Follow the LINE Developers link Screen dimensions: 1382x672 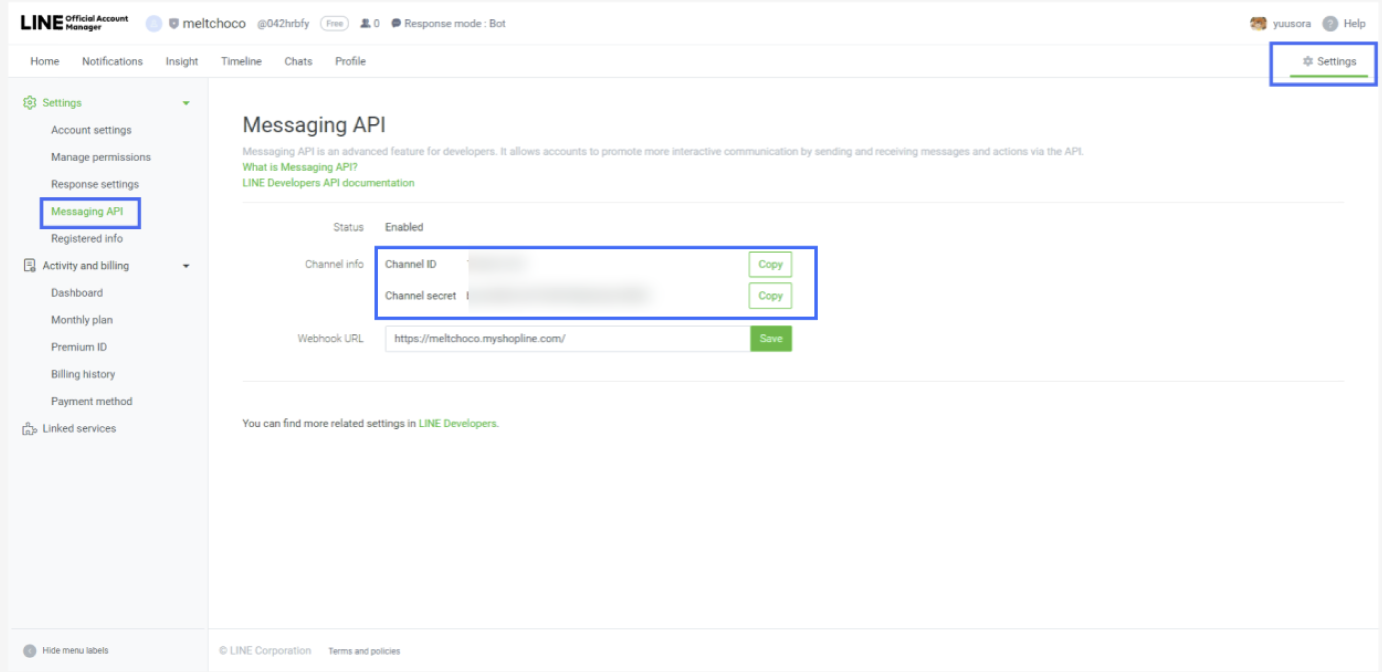pos(458,424)
